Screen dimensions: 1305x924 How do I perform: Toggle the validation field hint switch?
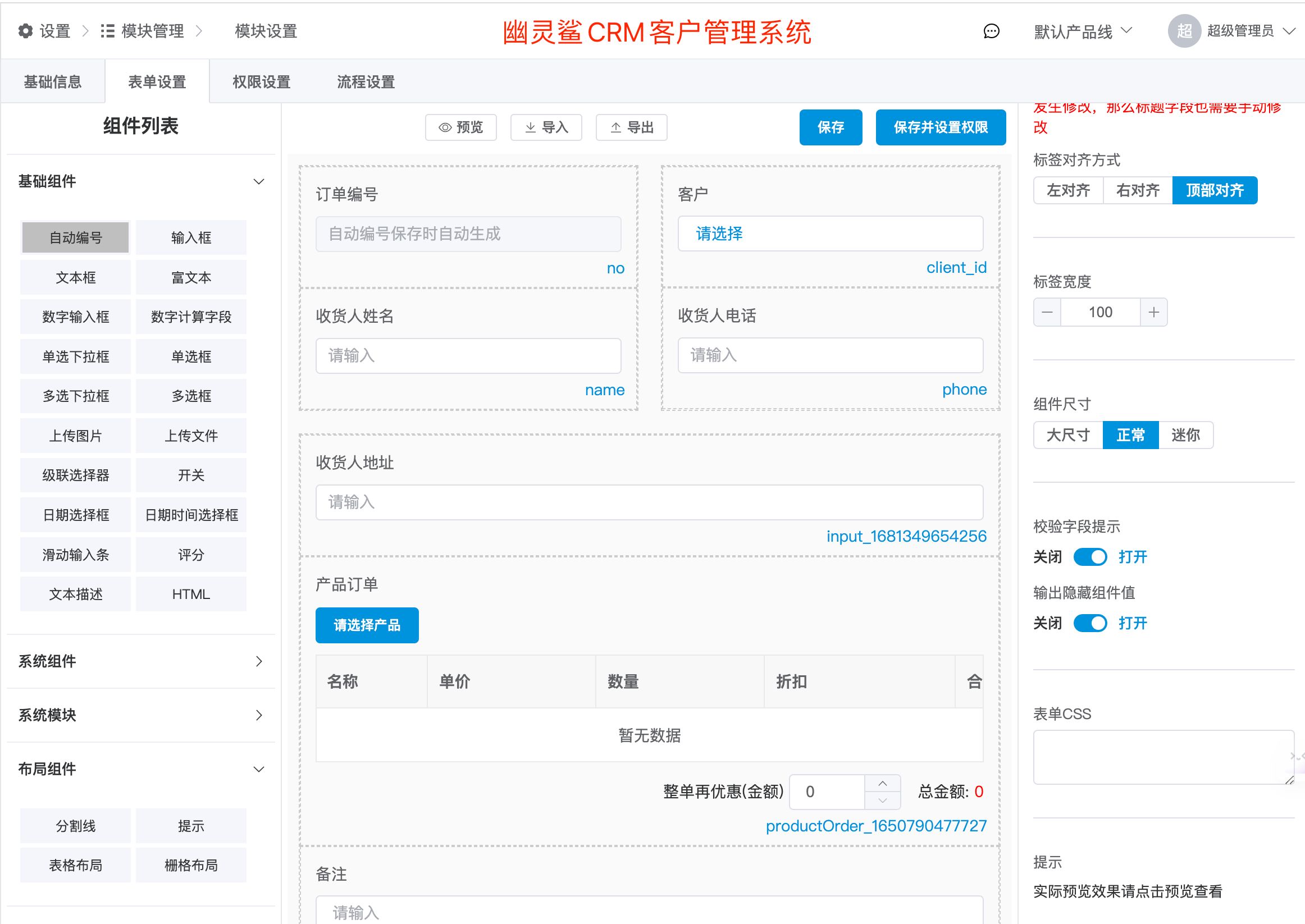(1090, 557)
